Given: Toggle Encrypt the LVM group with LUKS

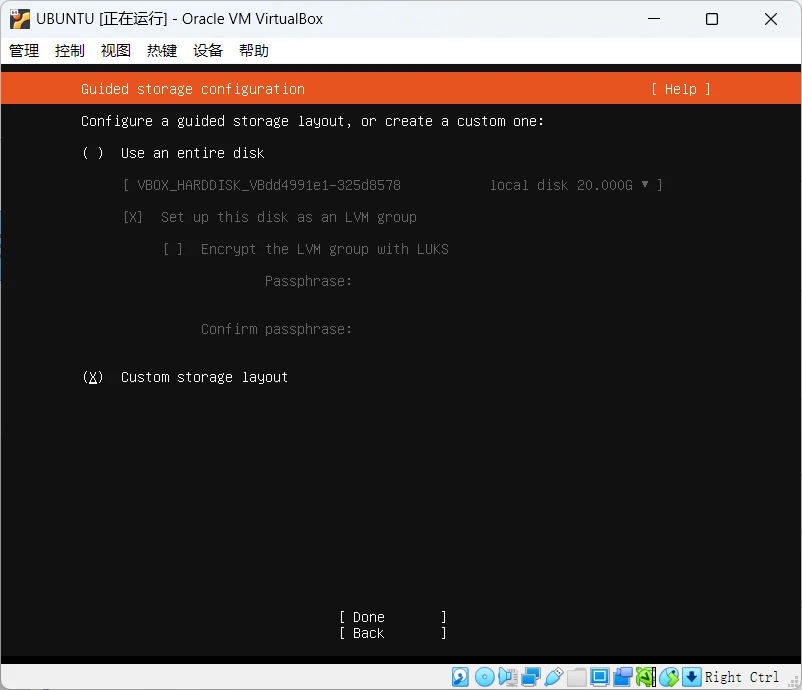Looking at the screenshot, I should click(x=173, y=249).
